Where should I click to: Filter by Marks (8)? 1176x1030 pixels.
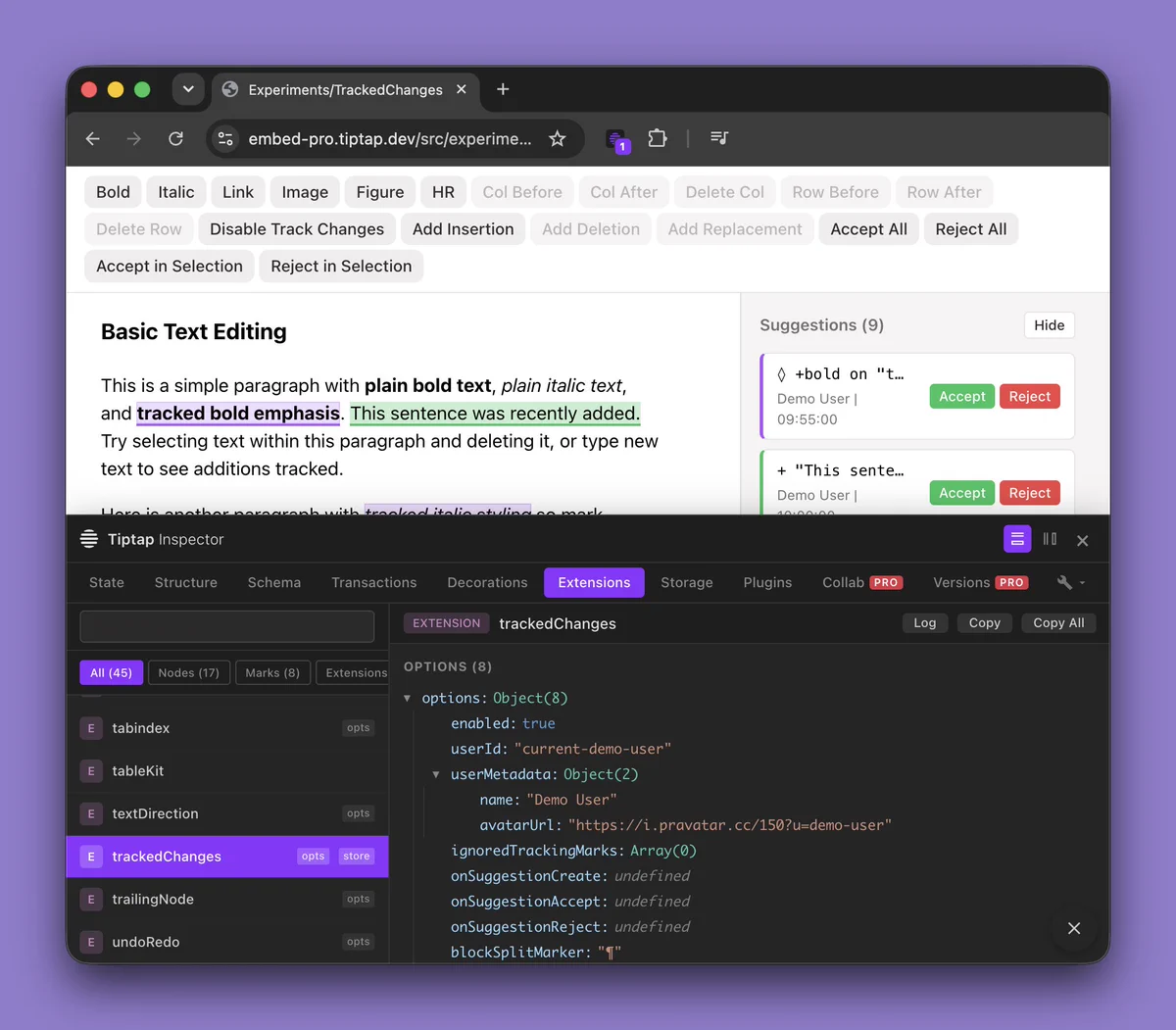point(272,672)
